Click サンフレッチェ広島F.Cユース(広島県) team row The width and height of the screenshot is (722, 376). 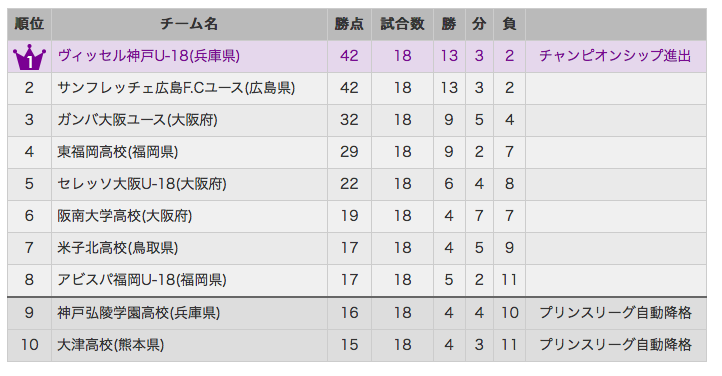point(357,88)
